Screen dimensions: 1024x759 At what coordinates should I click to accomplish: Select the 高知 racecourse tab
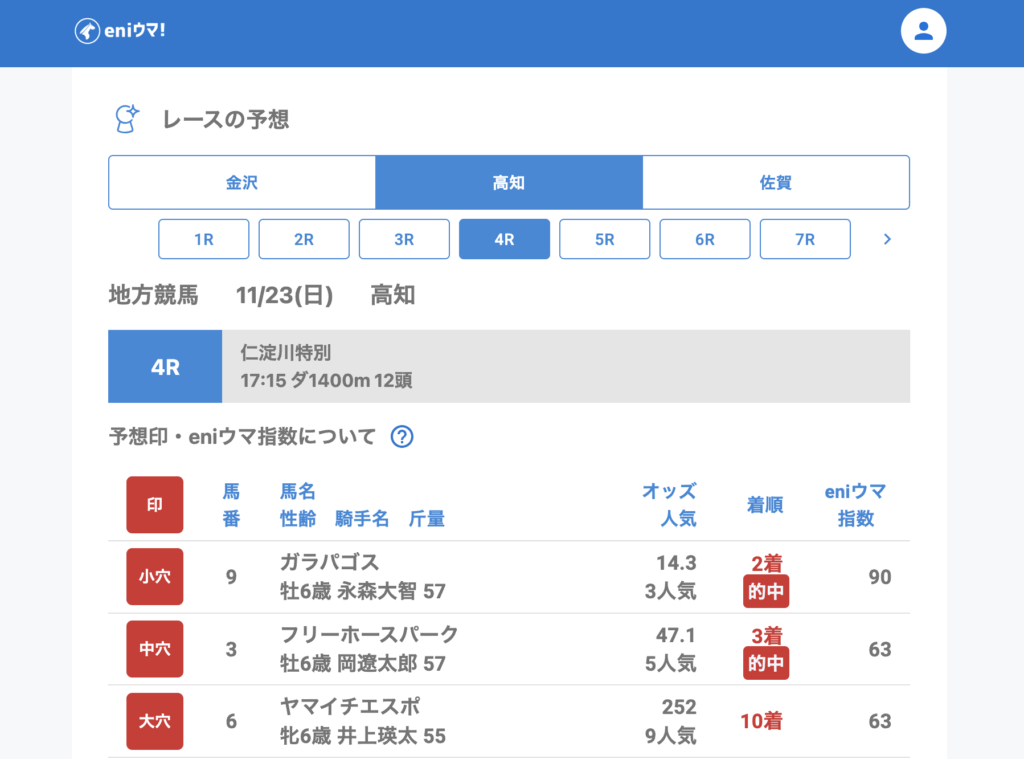[x=508, y=183]
